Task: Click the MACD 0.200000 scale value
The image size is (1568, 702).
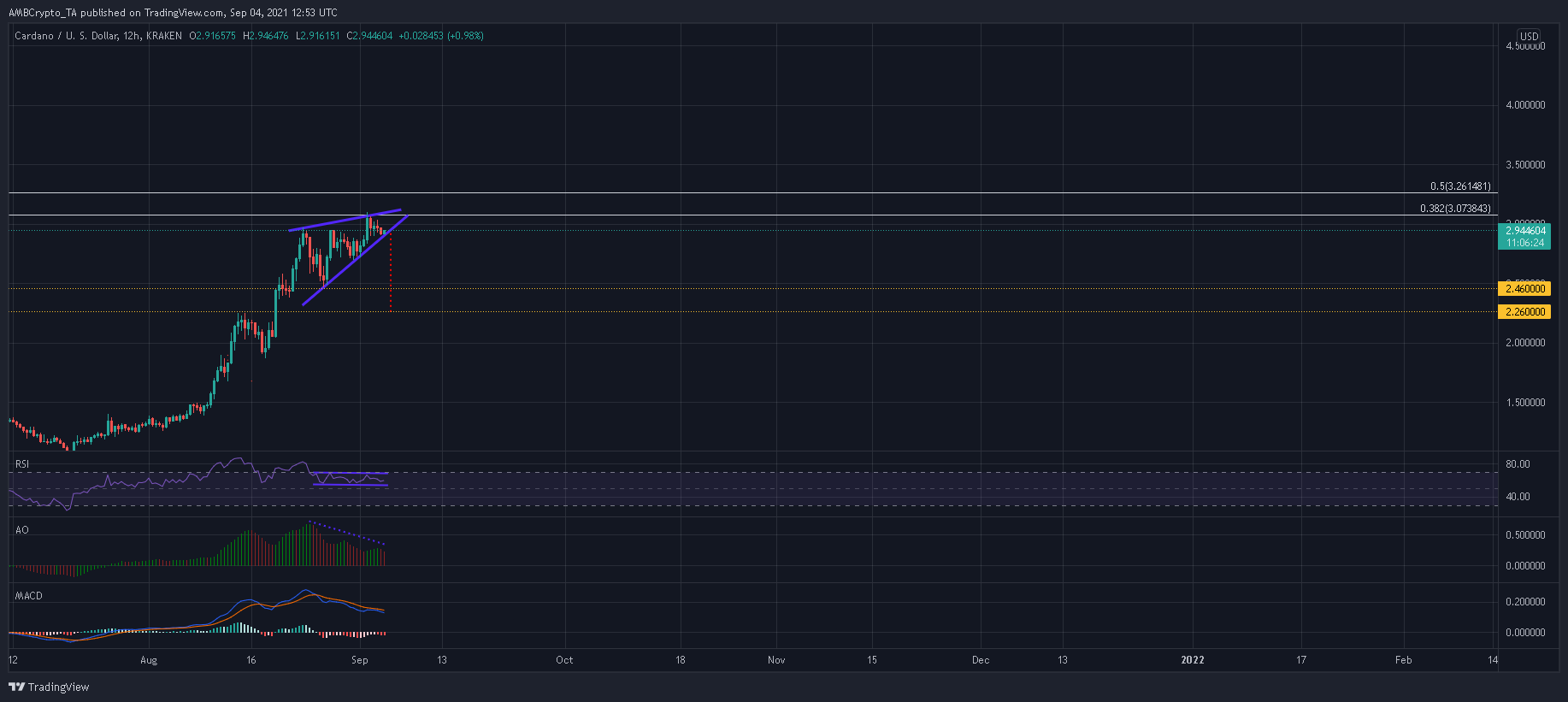Action: [1525, 602]
